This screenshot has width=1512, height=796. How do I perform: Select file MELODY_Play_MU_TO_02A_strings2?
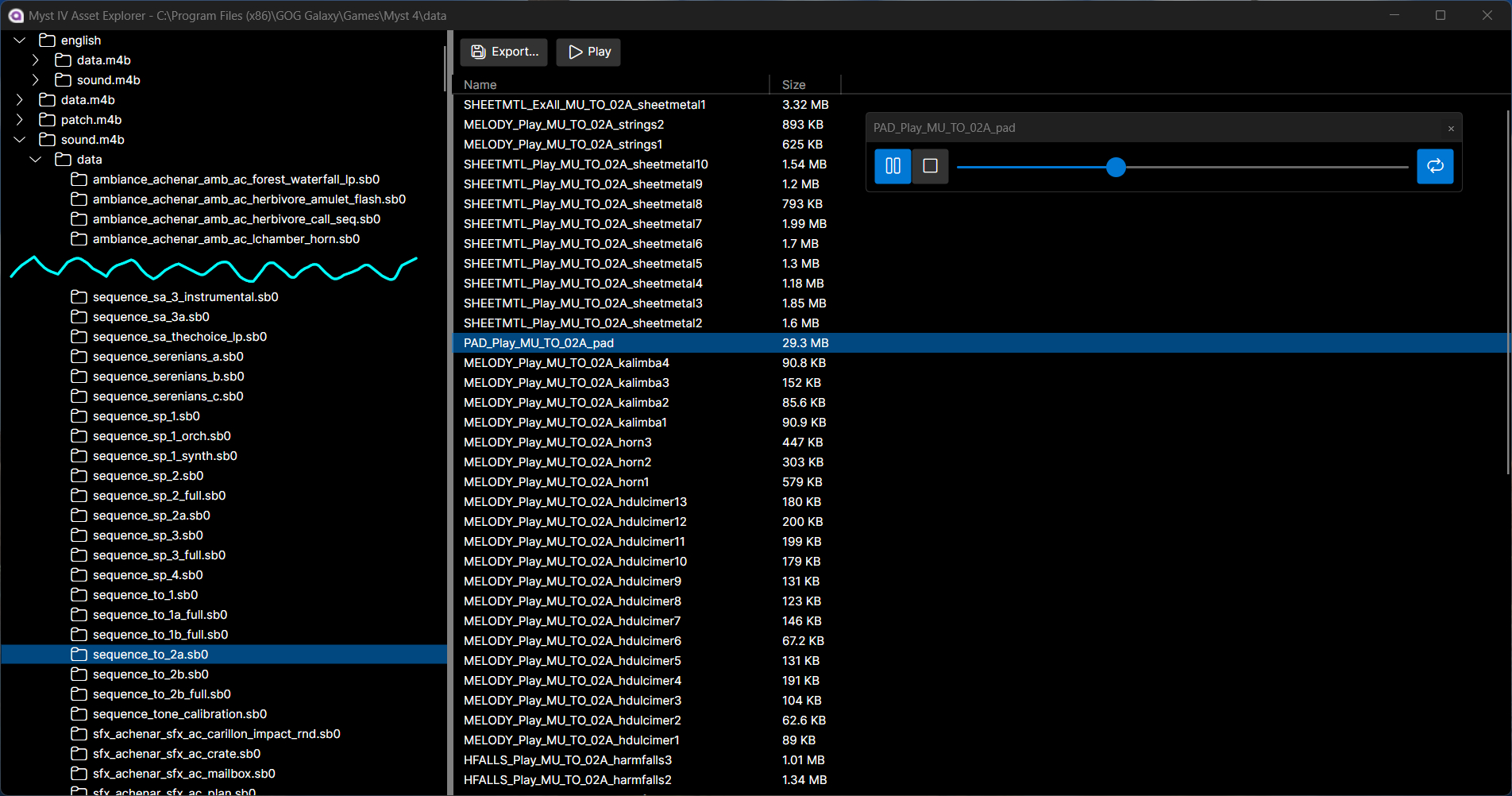point(564,124)
